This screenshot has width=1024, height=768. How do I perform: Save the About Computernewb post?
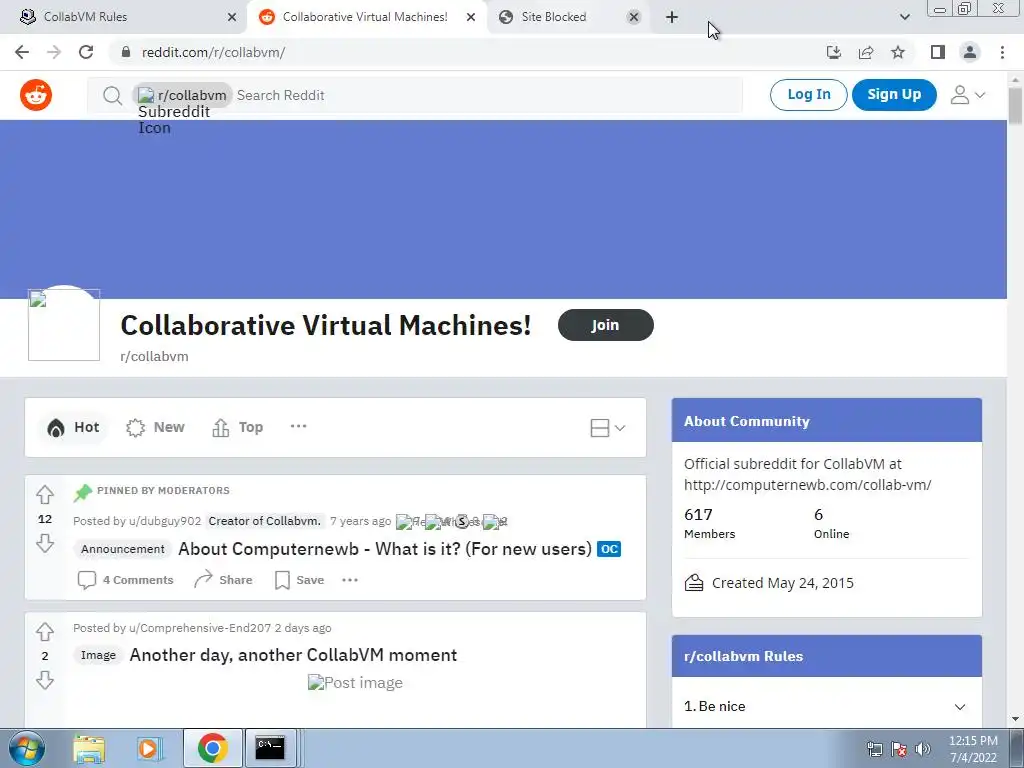click(x=300, y=580)
